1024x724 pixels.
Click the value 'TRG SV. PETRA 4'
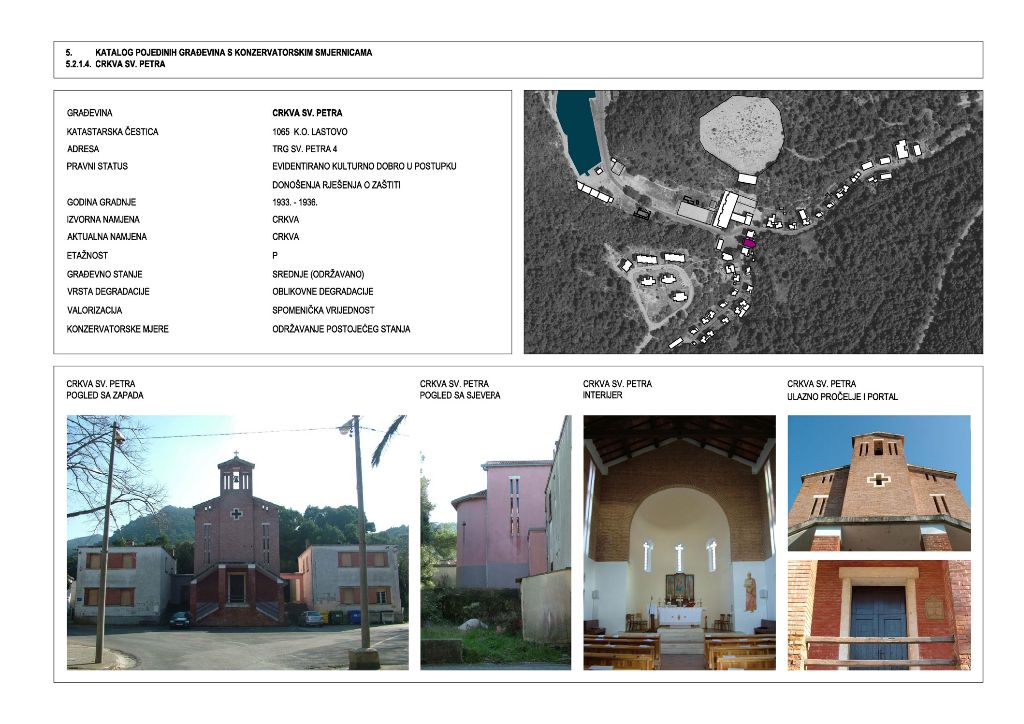[304, 149]
